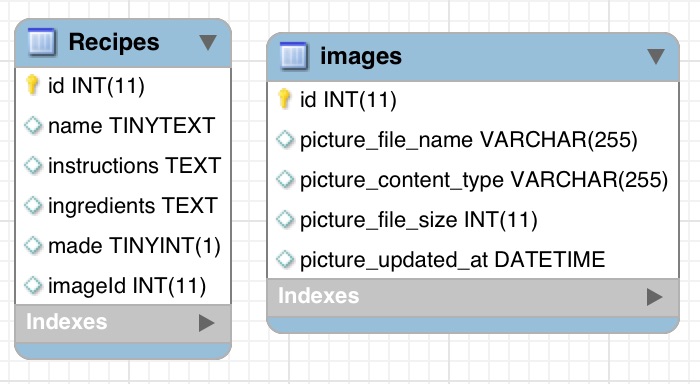Screen dimensions: 700x384
Task: Click the images table title
Action: pyautogui.click(x=361, y=57)
